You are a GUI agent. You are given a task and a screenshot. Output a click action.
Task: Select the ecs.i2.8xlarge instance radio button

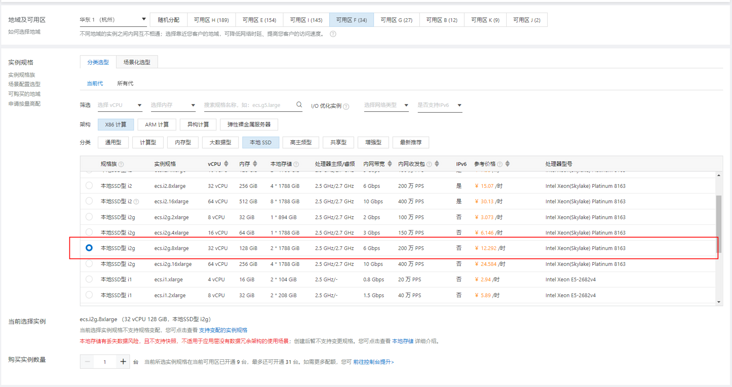tap(89, 186)
